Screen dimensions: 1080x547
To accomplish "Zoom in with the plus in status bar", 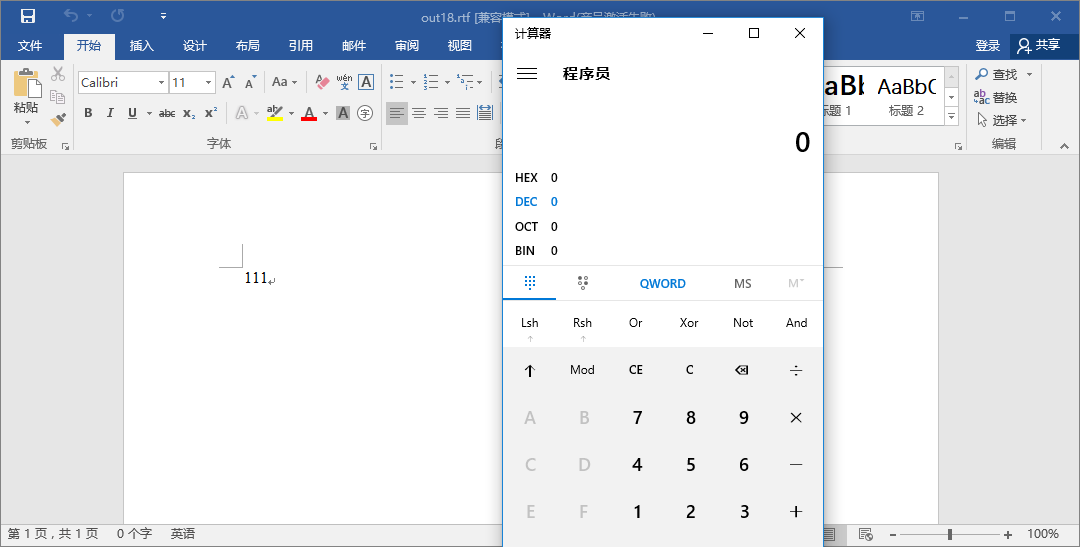I will click(1008, 535).
